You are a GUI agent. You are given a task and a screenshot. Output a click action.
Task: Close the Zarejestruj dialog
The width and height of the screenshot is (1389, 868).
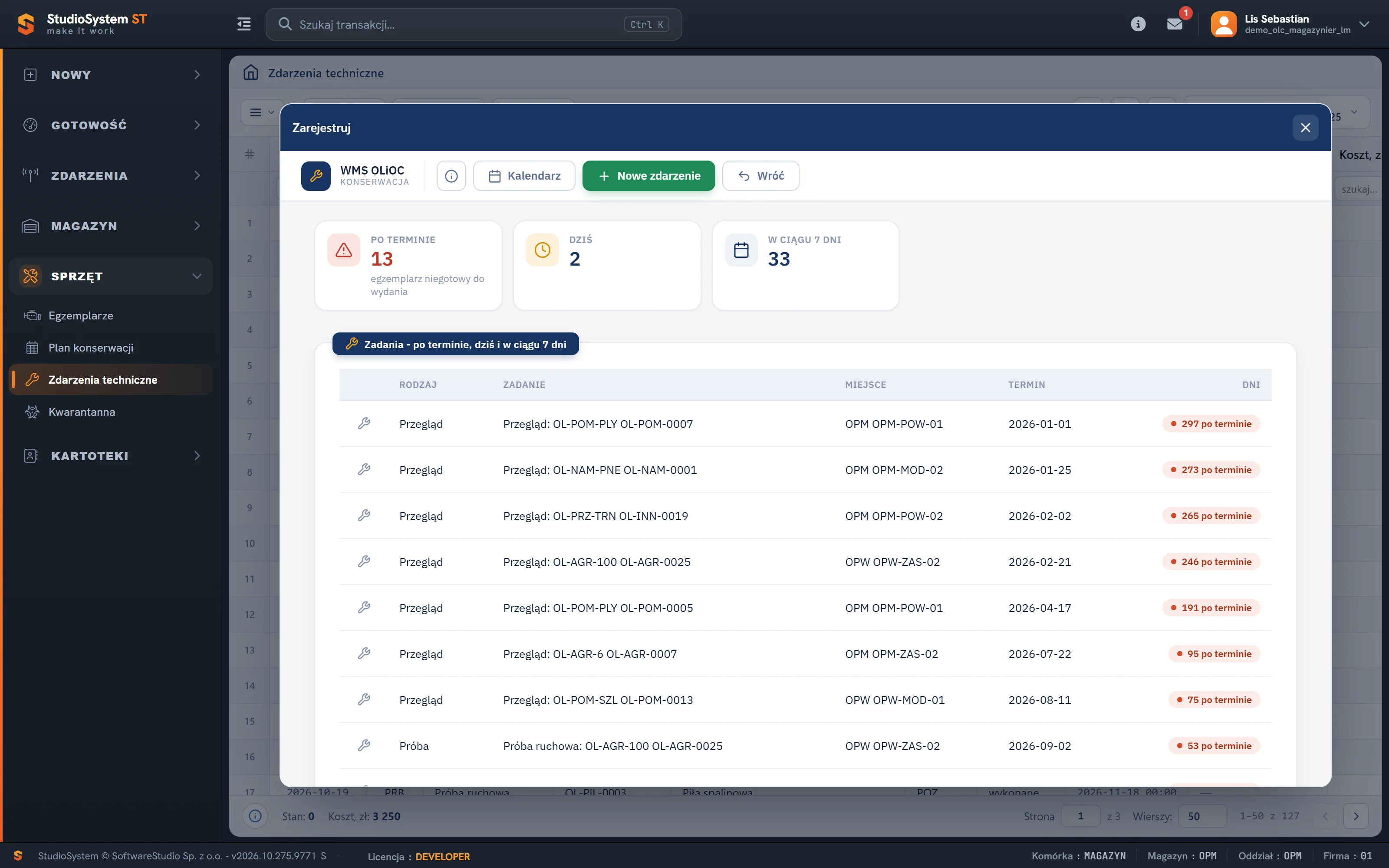tap(1305, 128)
